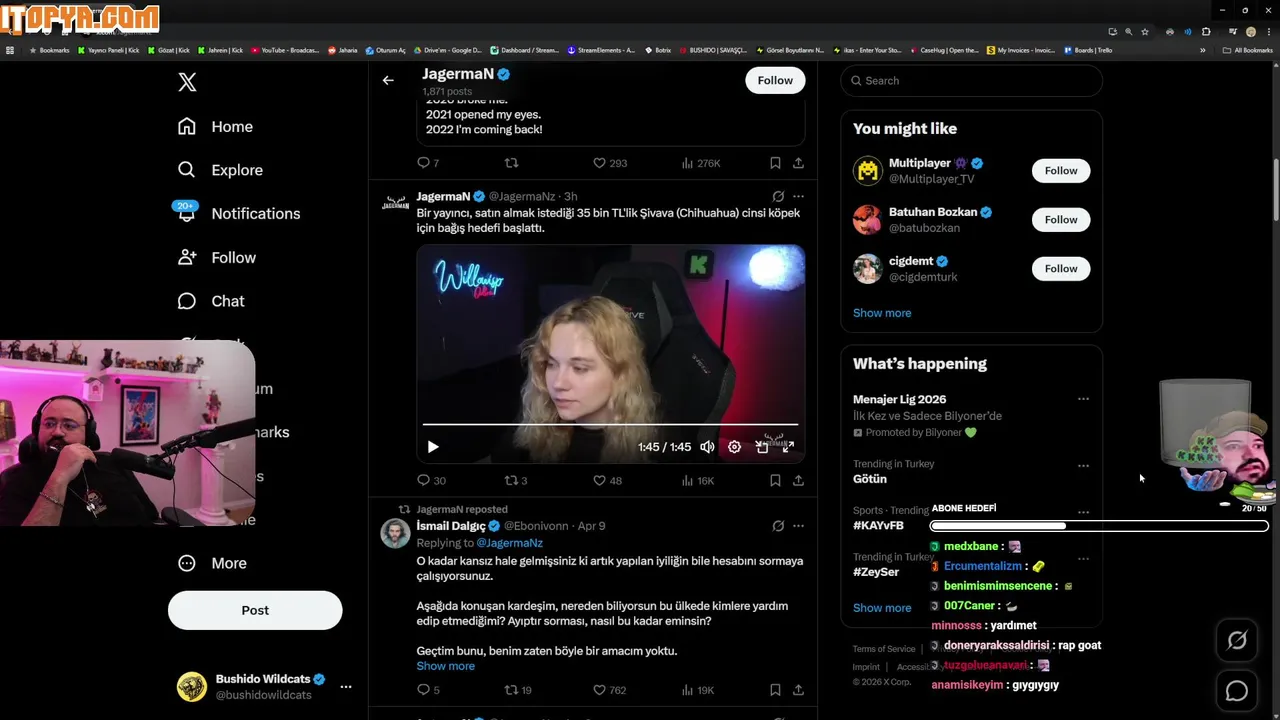Screen dimensions: 1280x720
Task: View analytics showing 276K views
Action: [x=700, y=162]
